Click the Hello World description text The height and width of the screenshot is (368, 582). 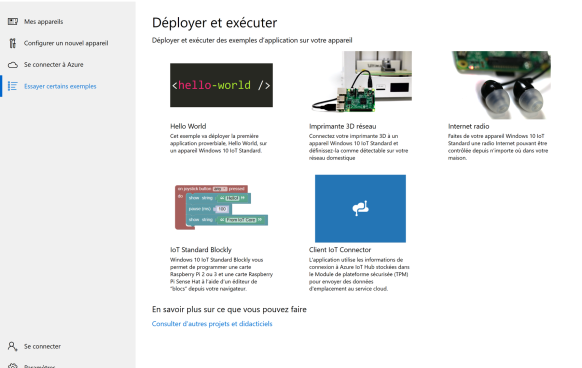pyautogui.click(x=218, y=143)
